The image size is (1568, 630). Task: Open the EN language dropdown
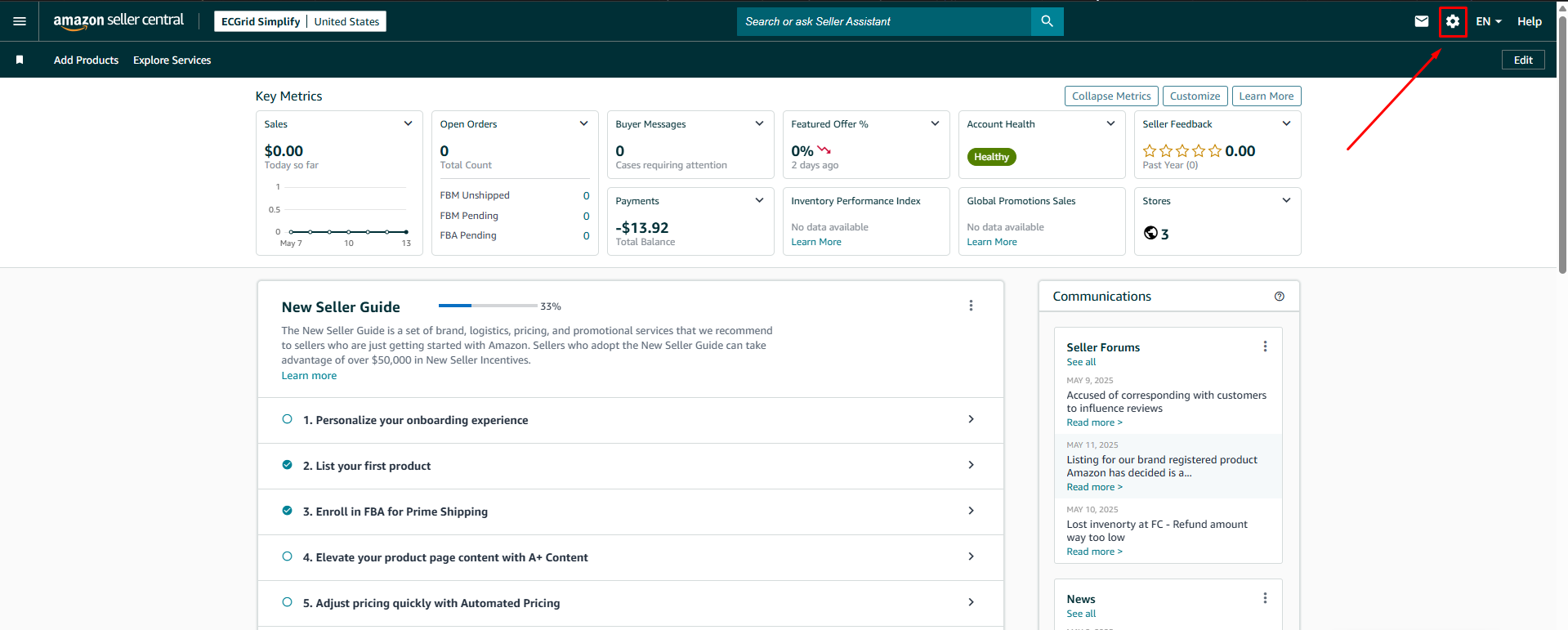coord(1489,21)
